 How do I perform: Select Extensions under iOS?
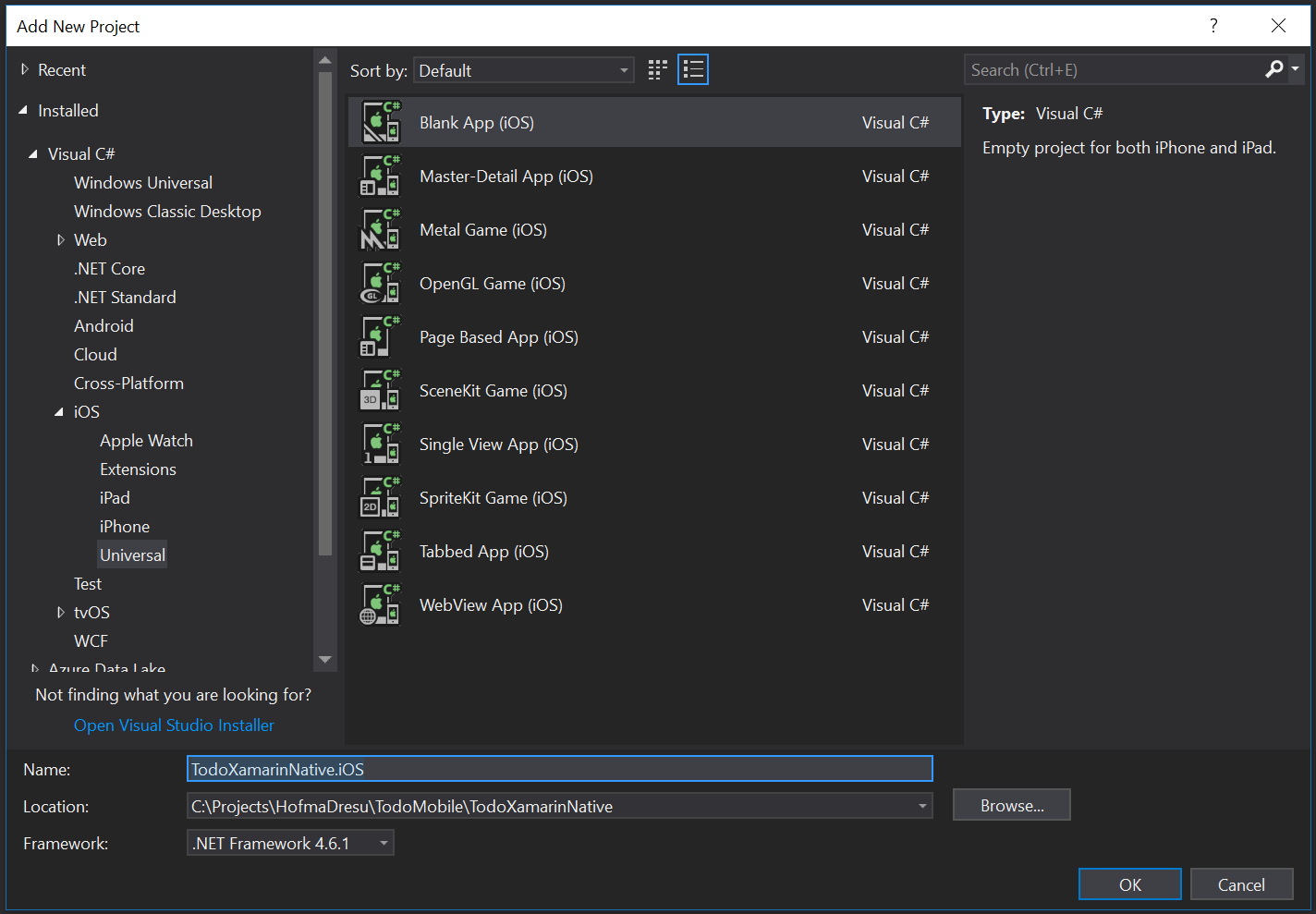[138, 469]
